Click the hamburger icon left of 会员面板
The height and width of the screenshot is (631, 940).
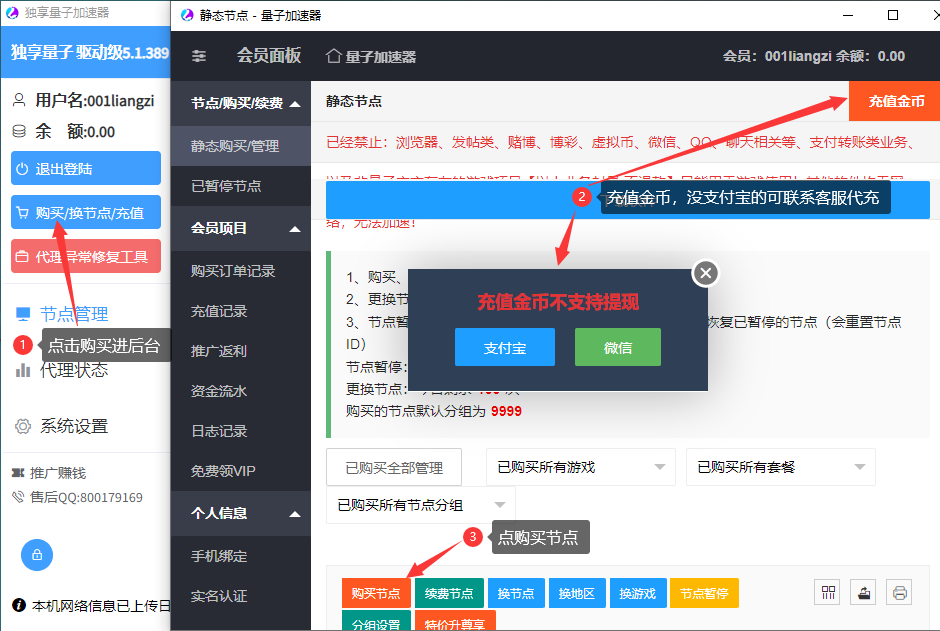[198, 56]
